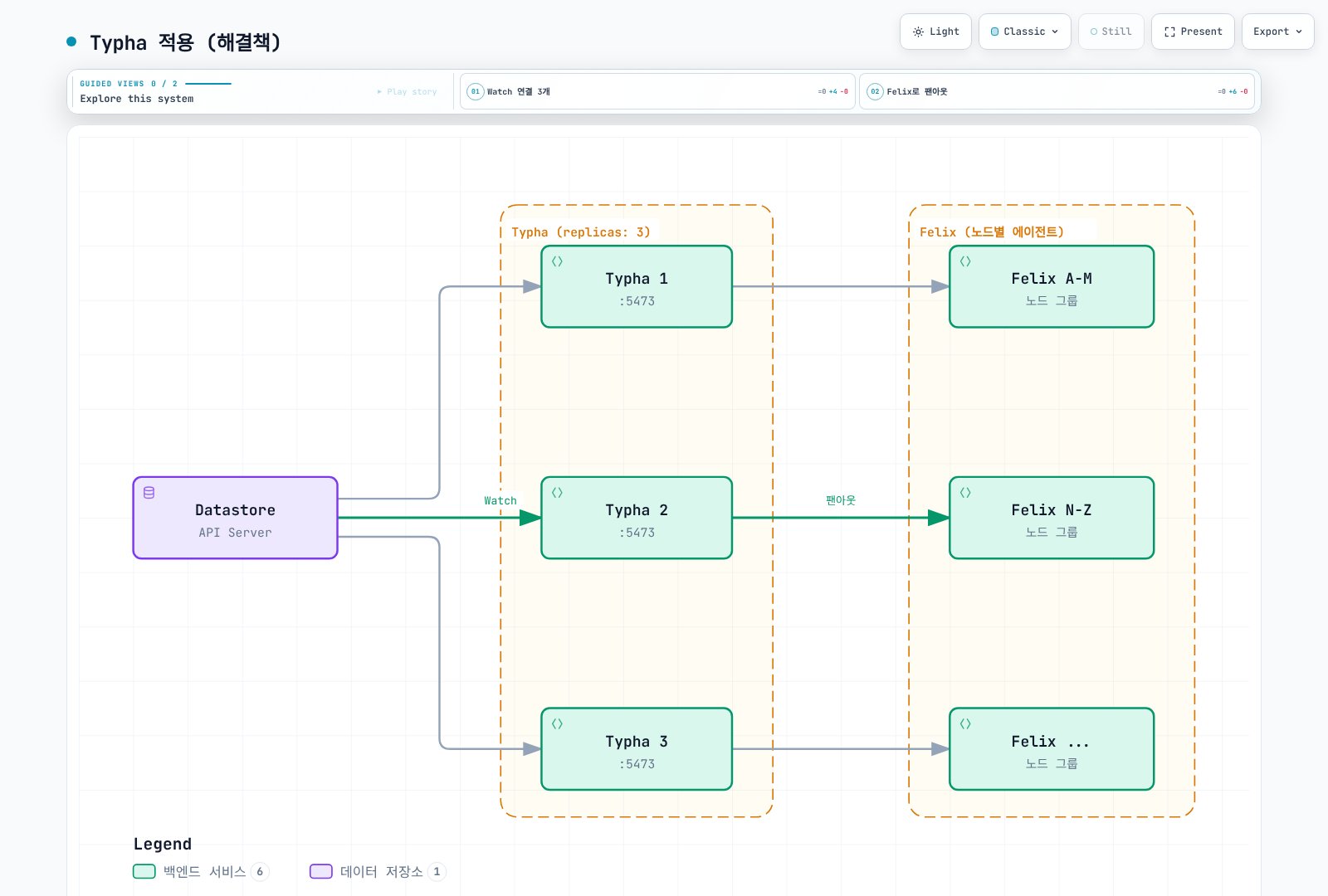Click the fullscreen icon in Present button
Screen dimensions: 1328x896
[x=1169, y=32]
